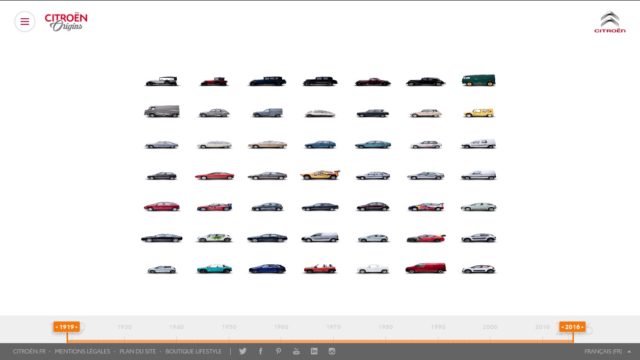Click the Citroën Origins logo
This screenshot has height=360, width=640.
pyautogui.click(x=66, y=22)
